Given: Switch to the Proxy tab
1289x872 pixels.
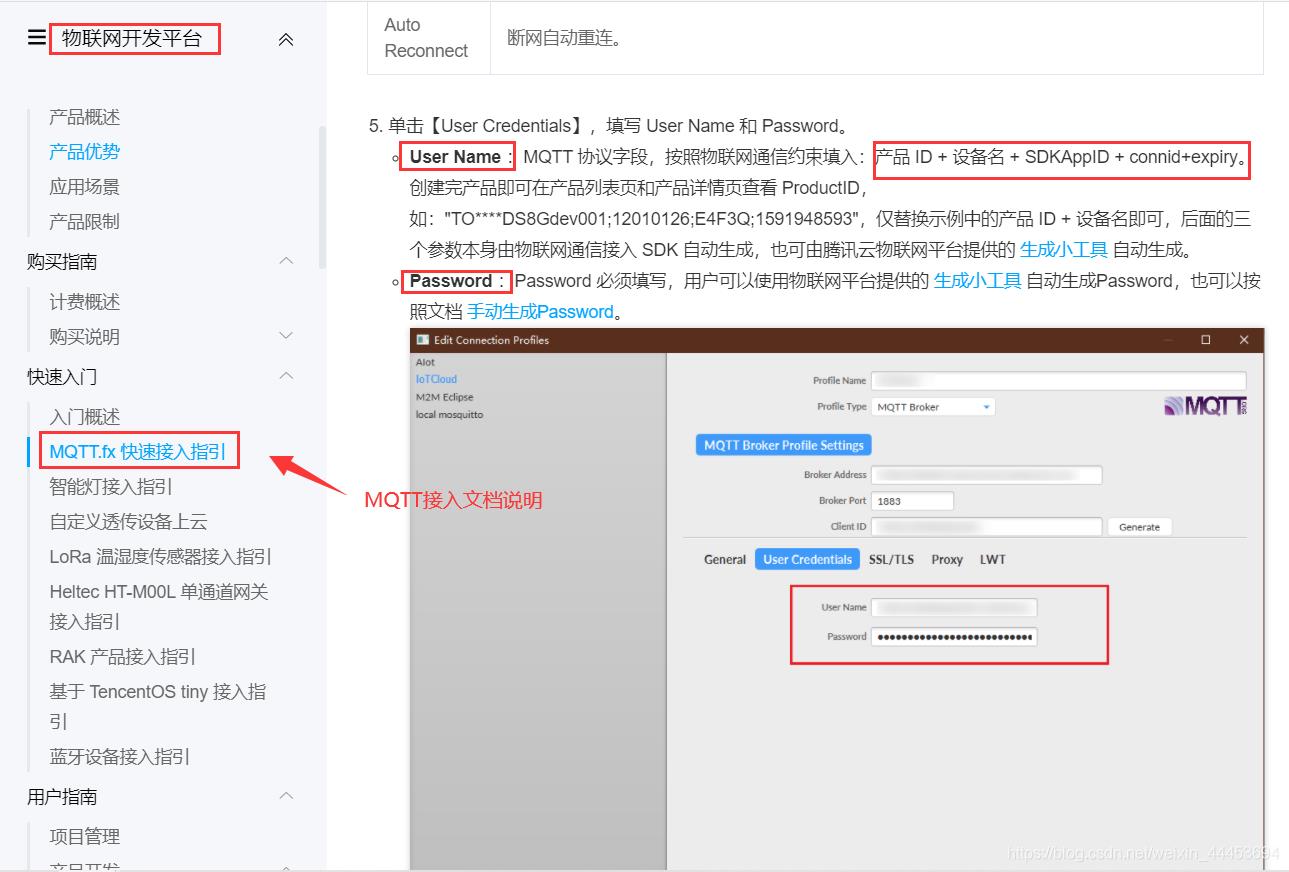Looking at the screenshot, I should 947,560.
